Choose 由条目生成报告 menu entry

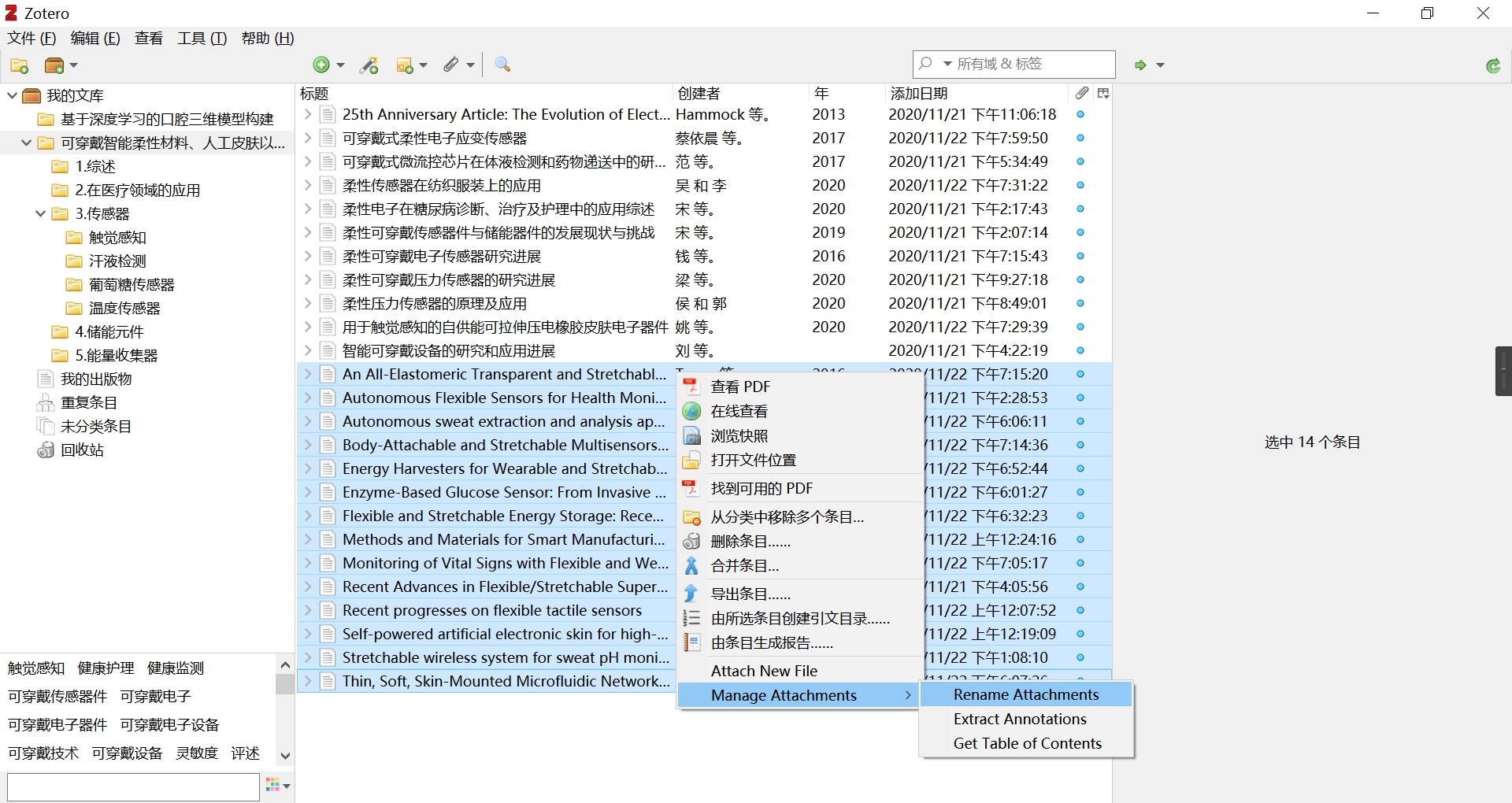click(x=800, y=642)
